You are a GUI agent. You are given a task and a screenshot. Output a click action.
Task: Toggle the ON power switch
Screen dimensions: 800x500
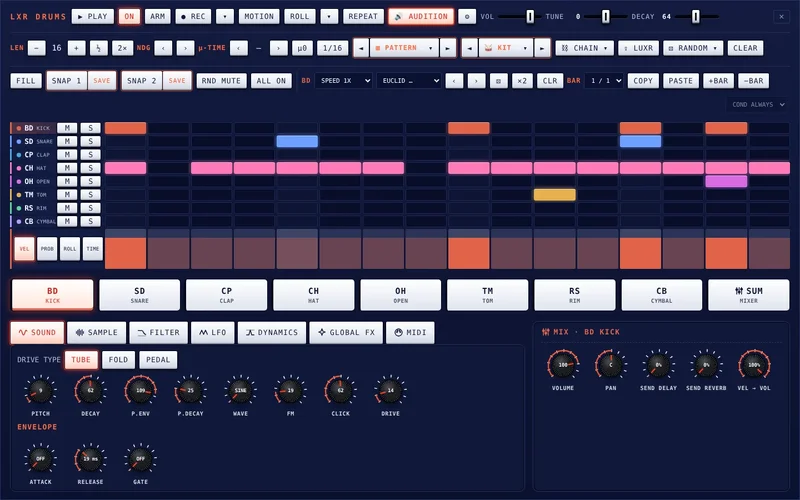point(129,16)
